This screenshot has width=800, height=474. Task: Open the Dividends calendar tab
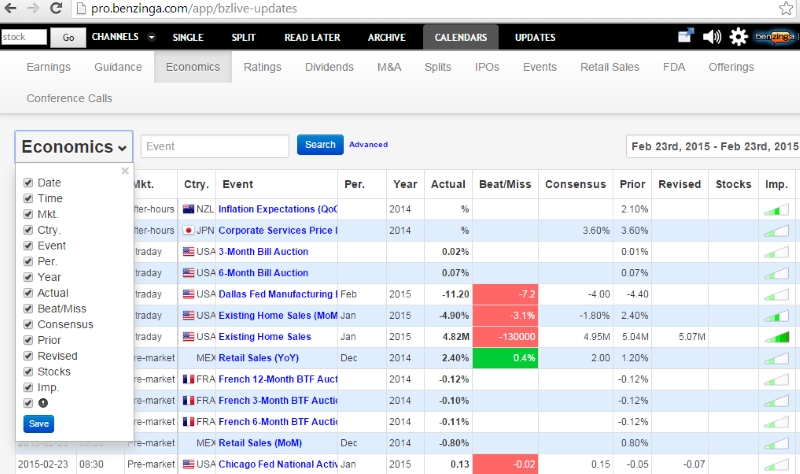329,67
